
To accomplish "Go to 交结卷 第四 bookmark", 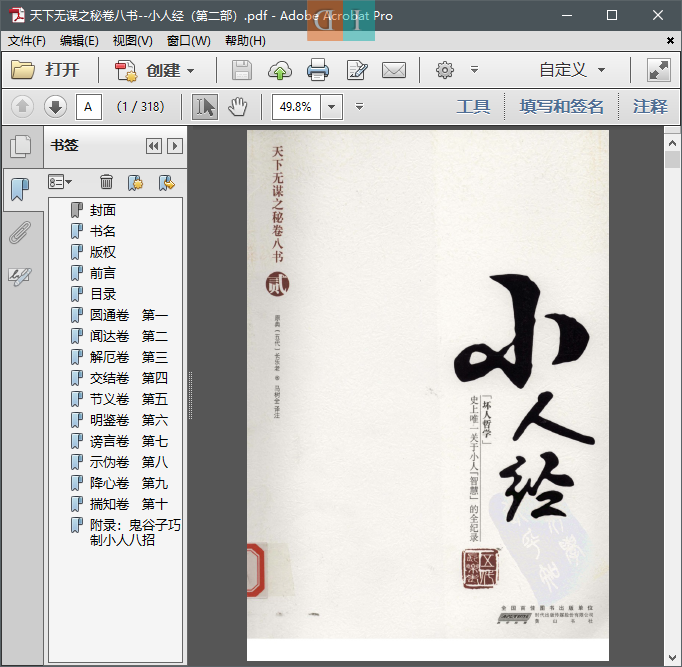I will pyautogui.click(x=129, y=378).
